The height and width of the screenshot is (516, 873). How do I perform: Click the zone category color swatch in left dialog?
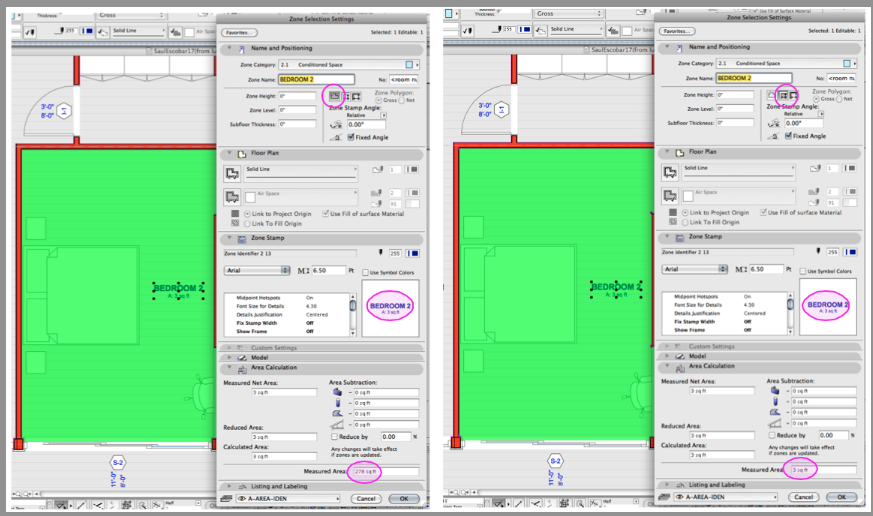[x=409, y=65]
